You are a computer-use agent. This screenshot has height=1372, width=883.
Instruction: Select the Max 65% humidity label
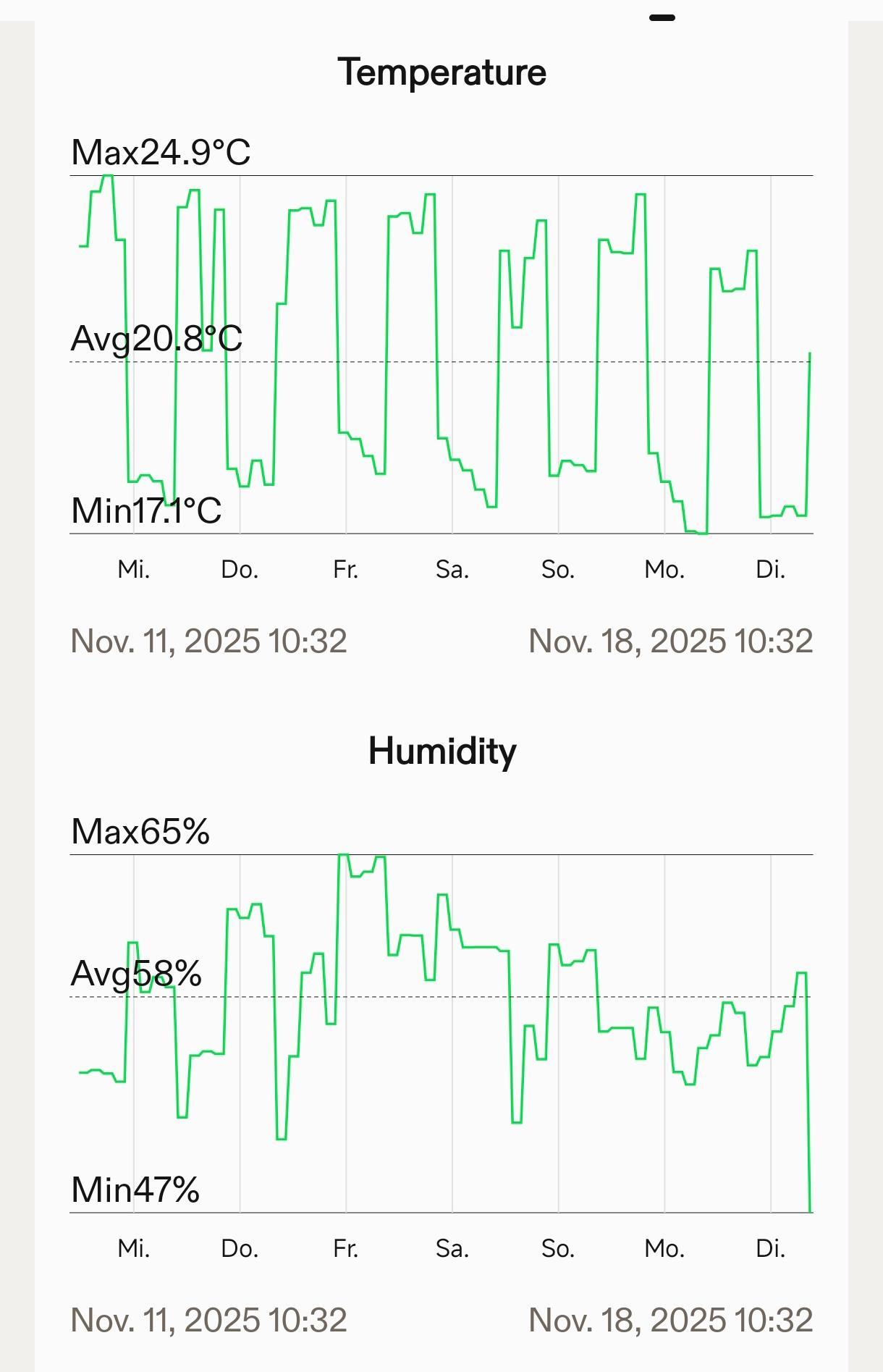[x=140, y=831]
